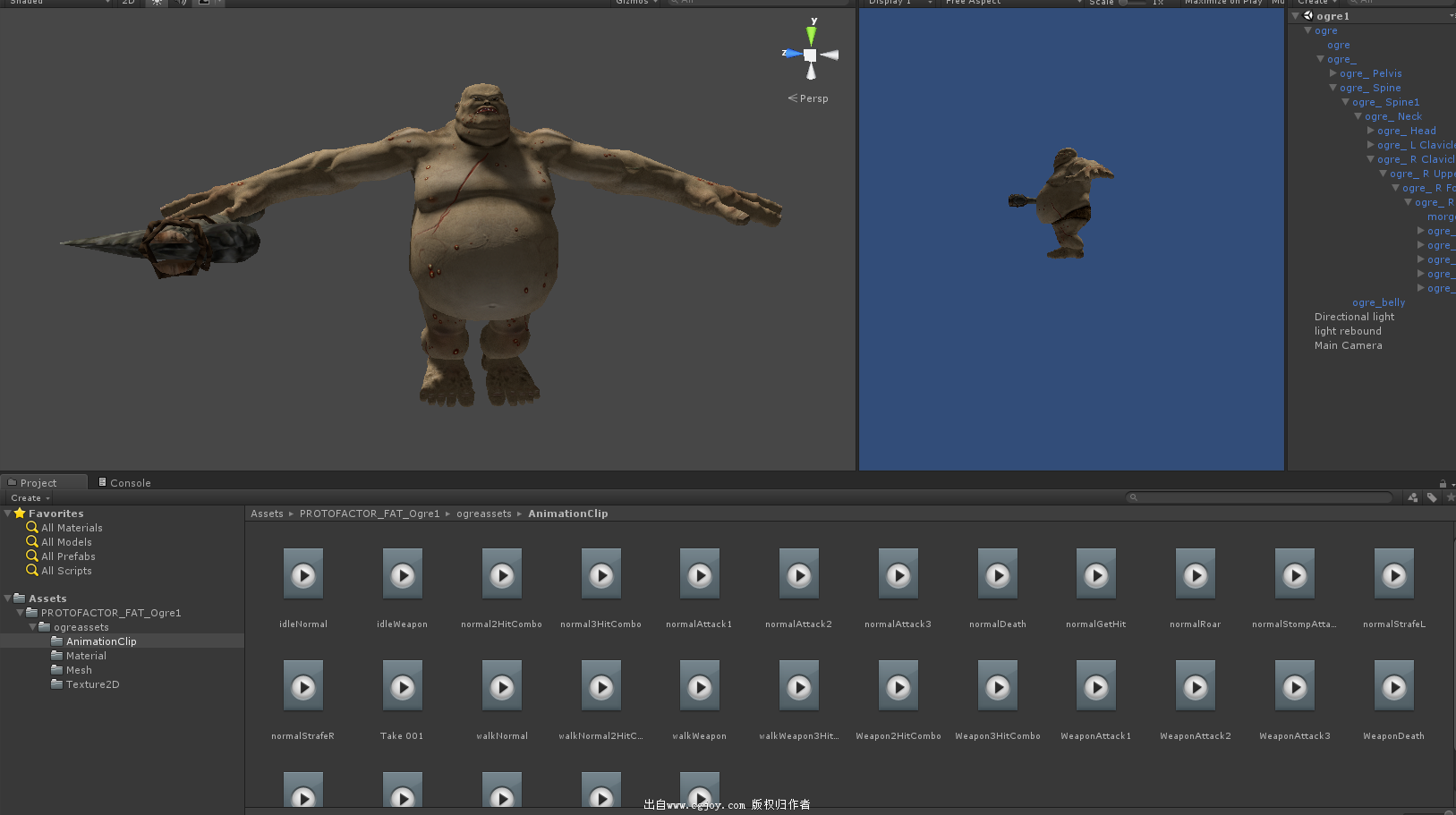Collapse the Assets folder arrow
Screen dimensions: 1456x815
[x=7, y=599]
